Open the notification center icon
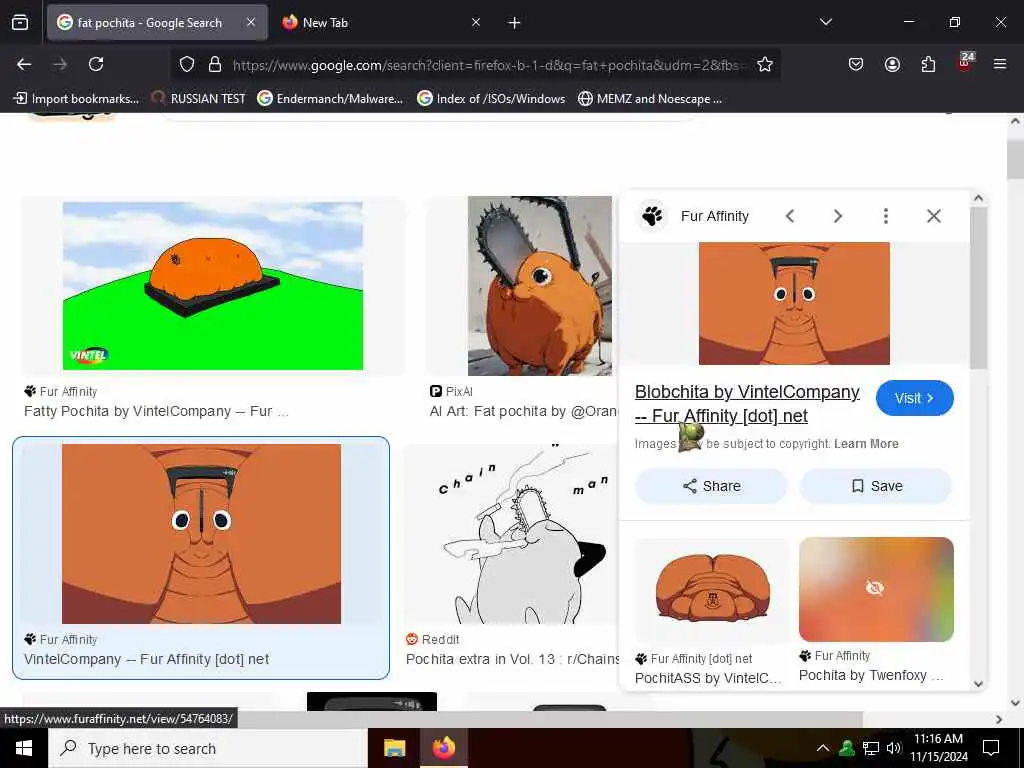The width and height of the screenshot is (1024, 768). (991, 748)
